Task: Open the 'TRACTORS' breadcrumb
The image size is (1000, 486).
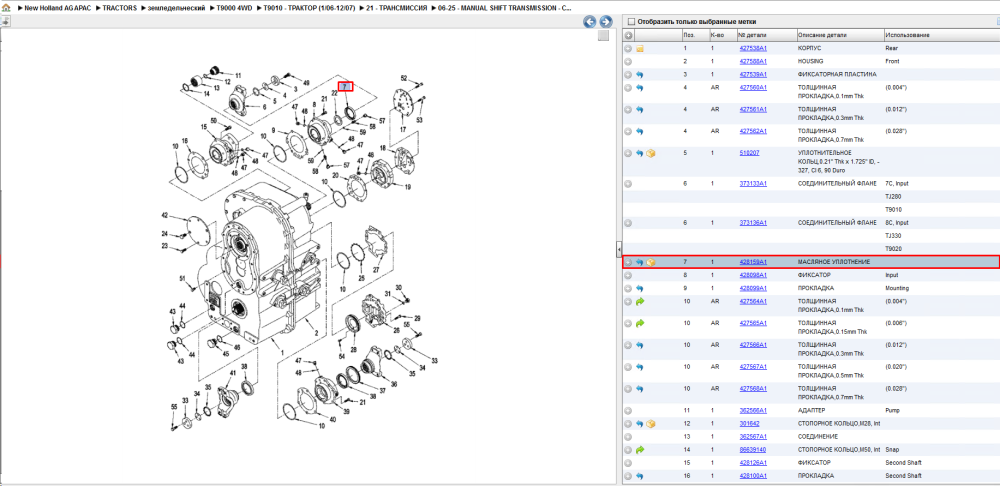Action: click(120, 9)
